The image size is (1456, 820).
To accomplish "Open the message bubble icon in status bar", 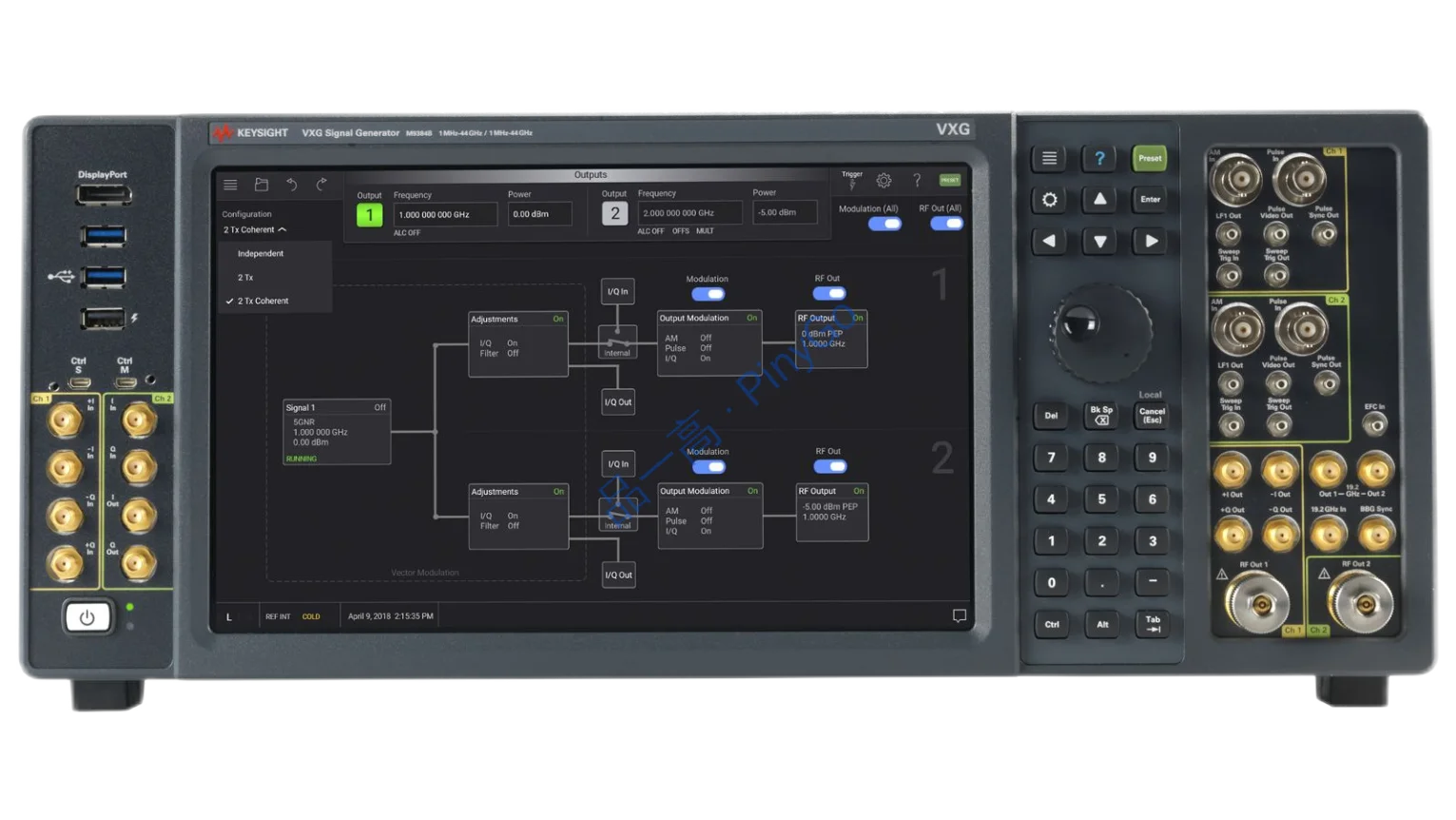I will point(959,615).
